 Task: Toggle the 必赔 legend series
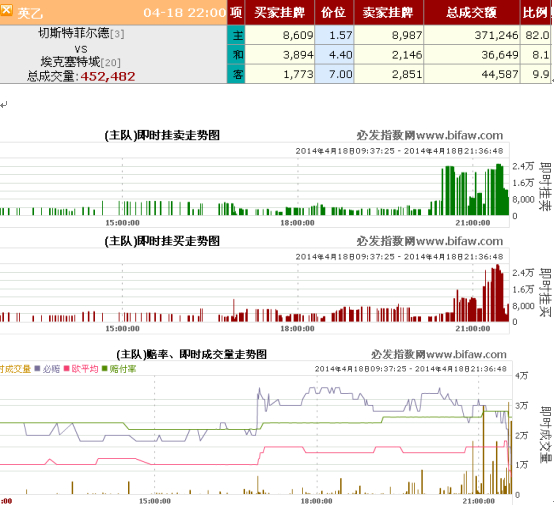[x=47, y=369]
